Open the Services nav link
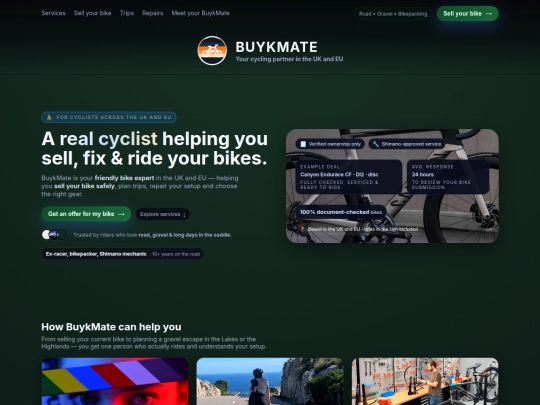Image resolution: width=540 pixels, height=405 pixels. pos(53,13)
